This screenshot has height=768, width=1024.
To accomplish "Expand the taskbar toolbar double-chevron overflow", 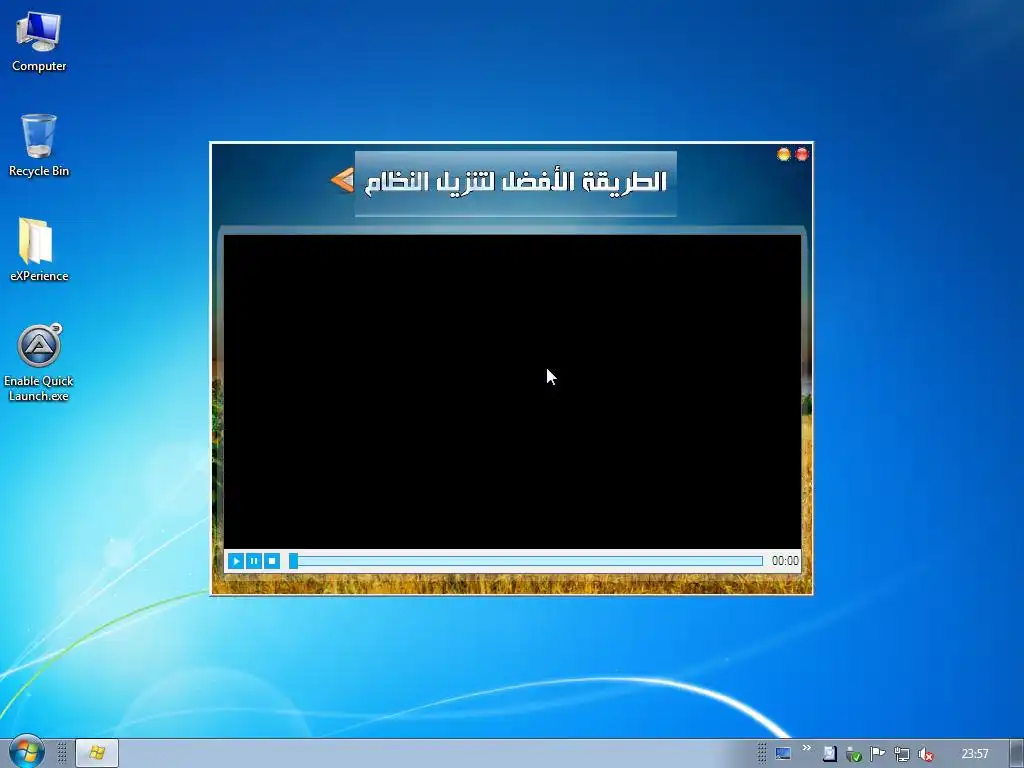I will [807, 748].
